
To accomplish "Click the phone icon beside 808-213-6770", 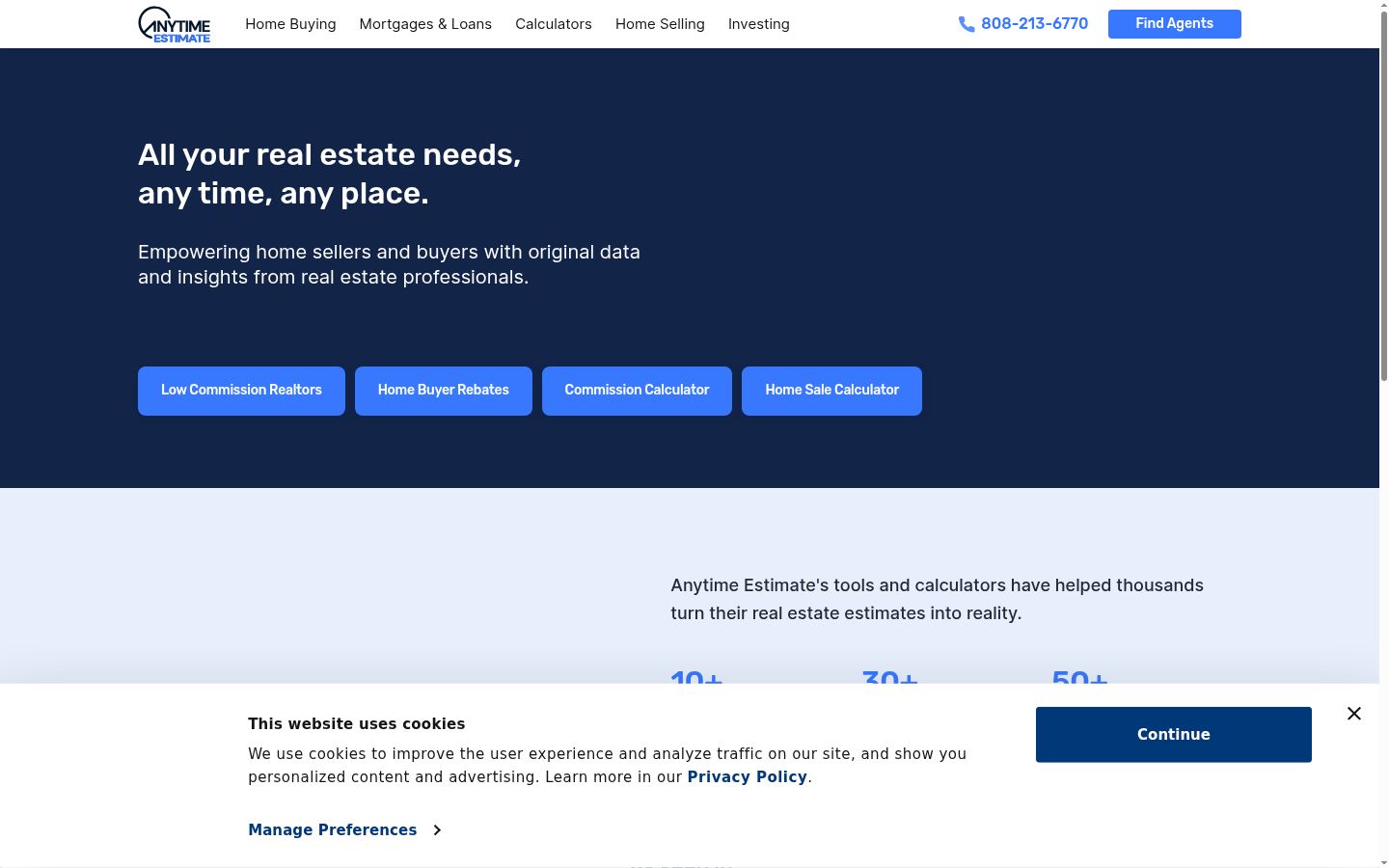I will tap(967, 24).
